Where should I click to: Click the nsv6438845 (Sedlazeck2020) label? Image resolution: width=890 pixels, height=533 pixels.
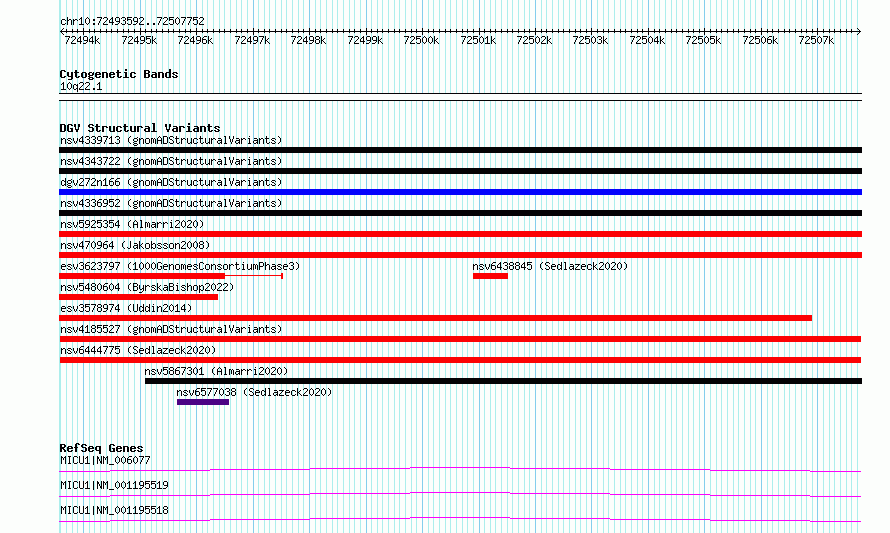click(x=551, y=266)
